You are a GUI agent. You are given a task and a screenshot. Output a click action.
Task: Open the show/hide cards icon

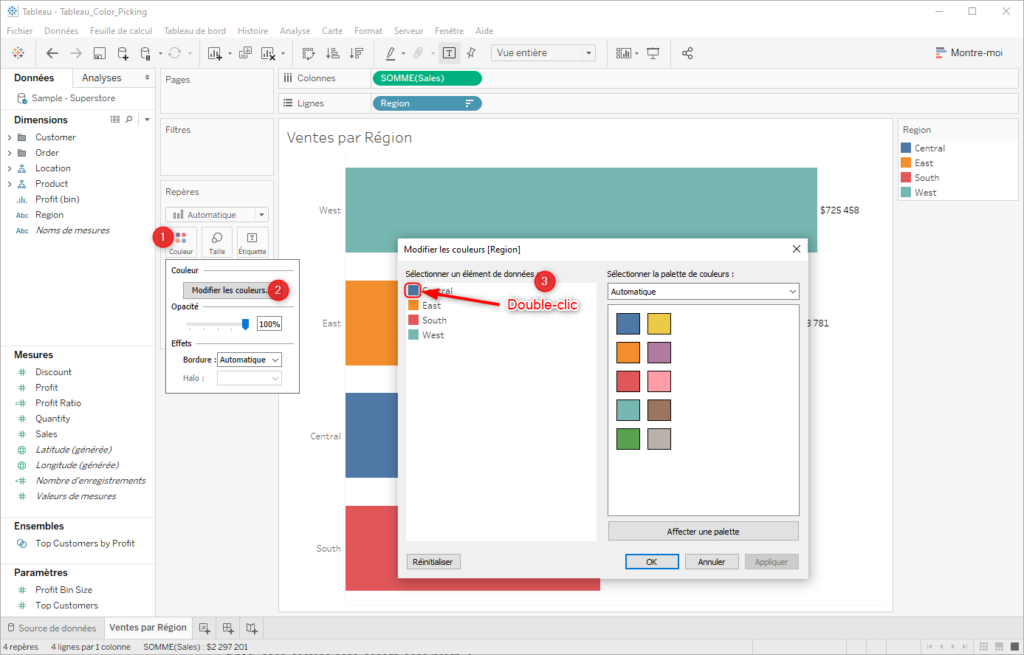point(624,54)
